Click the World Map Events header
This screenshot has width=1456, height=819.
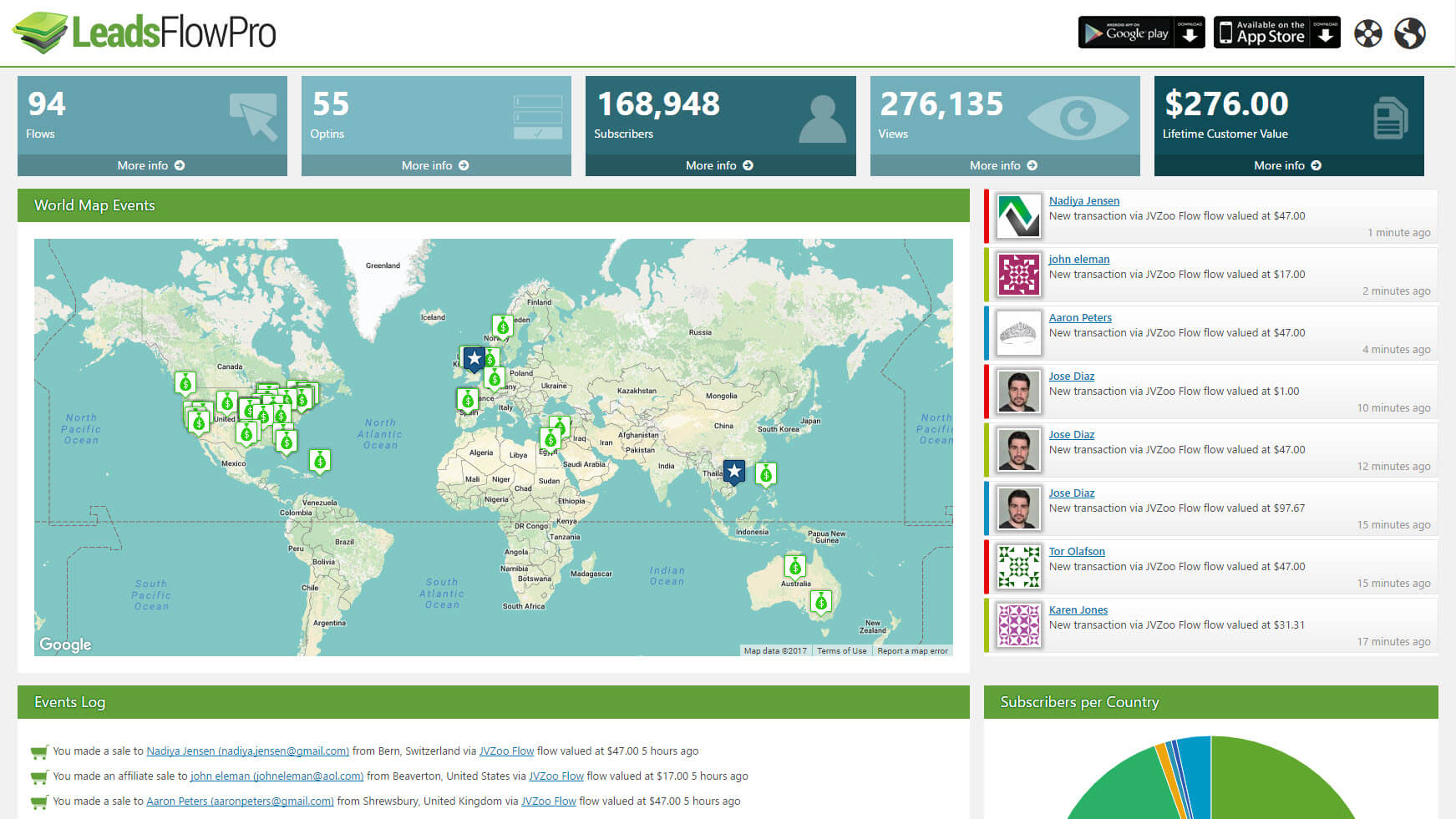point(494,205)
